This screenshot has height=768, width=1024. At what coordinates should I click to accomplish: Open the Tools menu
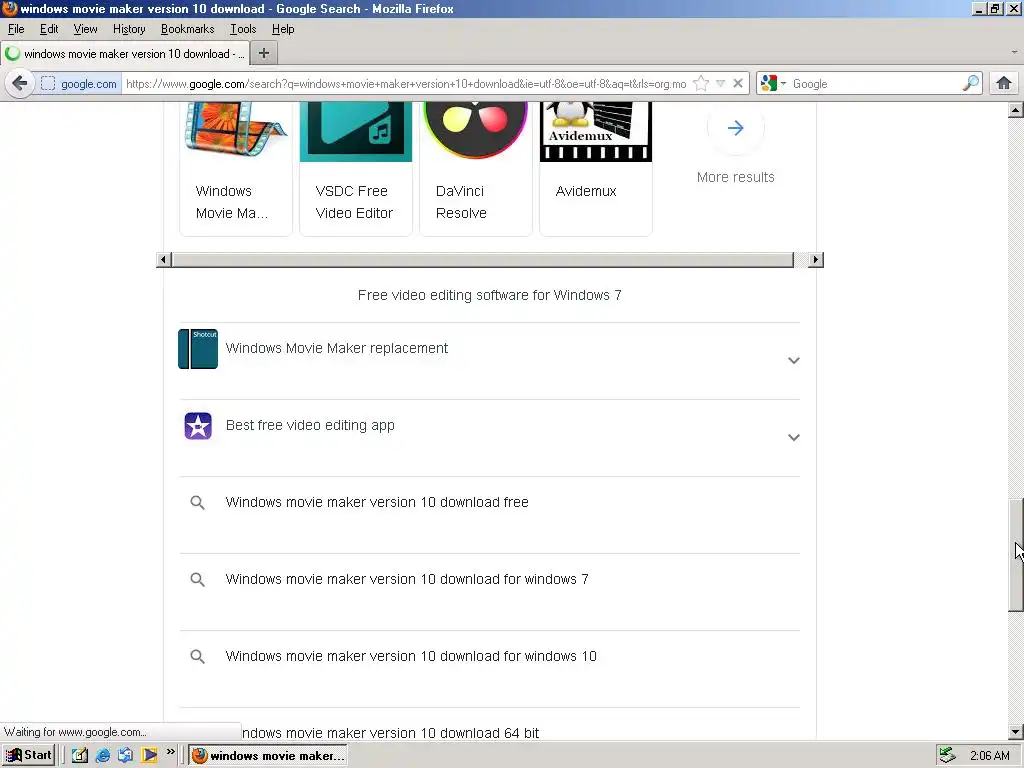click(x=242, y=29)
